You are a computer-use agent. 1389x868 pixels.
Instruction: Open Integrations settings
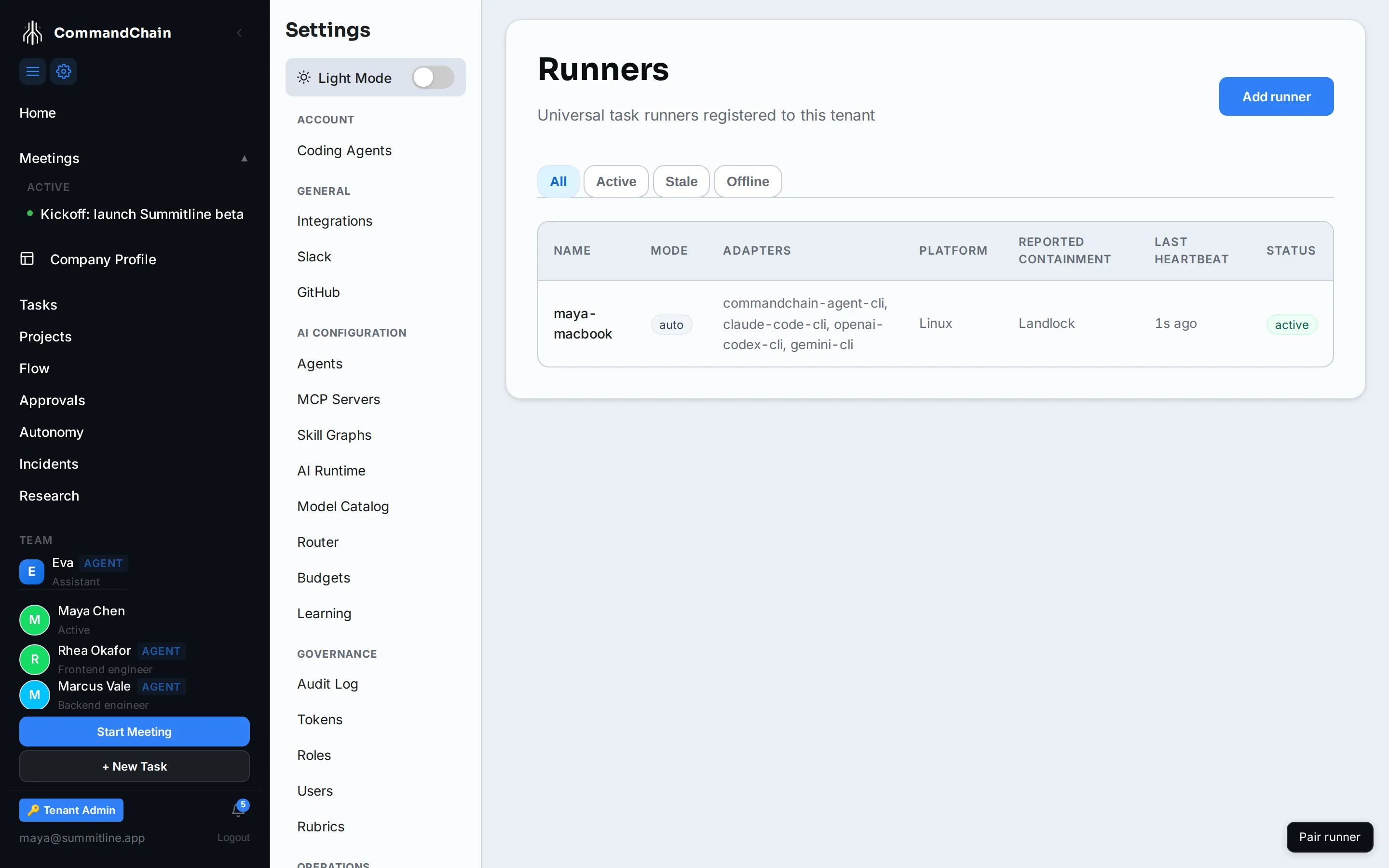pyautogui.click(x=335, y=221)
